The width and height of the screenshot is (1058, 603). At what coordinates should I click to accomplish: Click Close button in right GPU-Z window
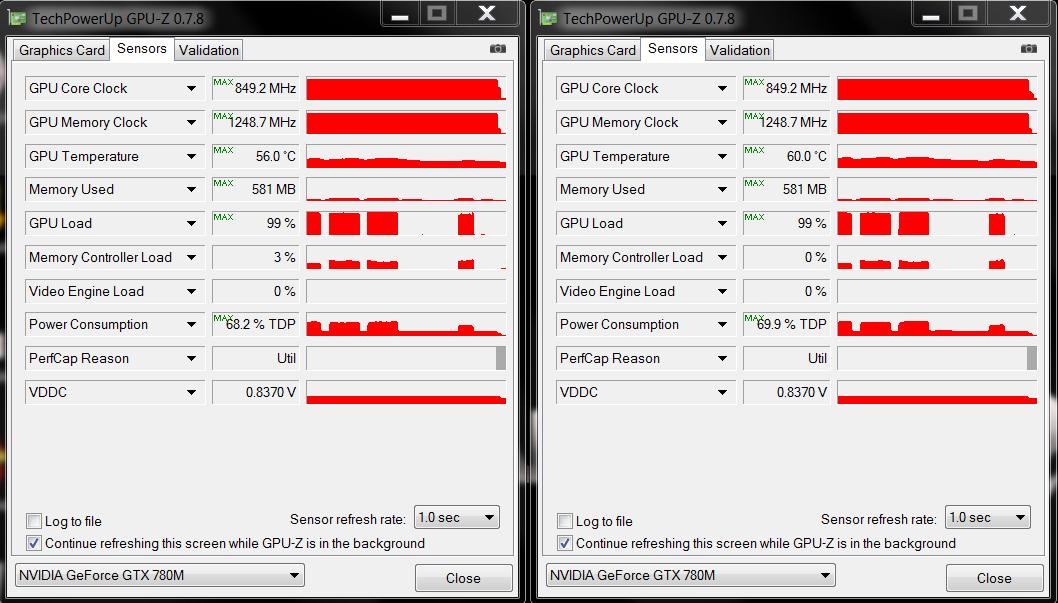(995, 578)
